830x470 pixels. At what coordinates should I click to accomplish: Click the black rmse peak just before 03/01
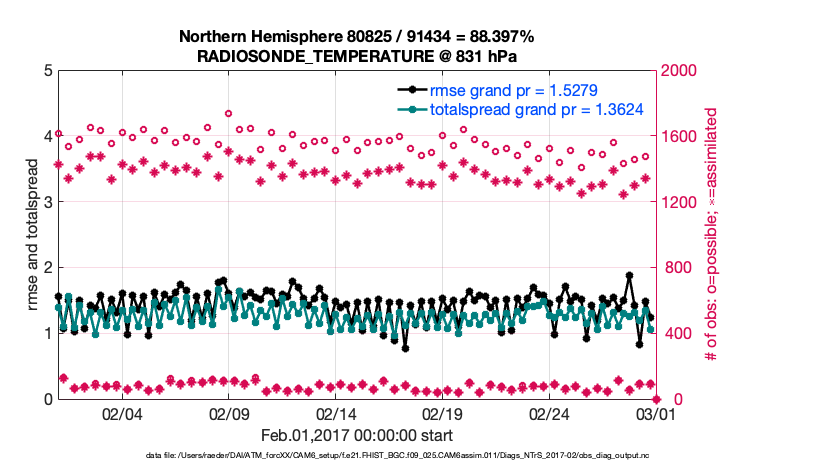click(x=629, y=275)
